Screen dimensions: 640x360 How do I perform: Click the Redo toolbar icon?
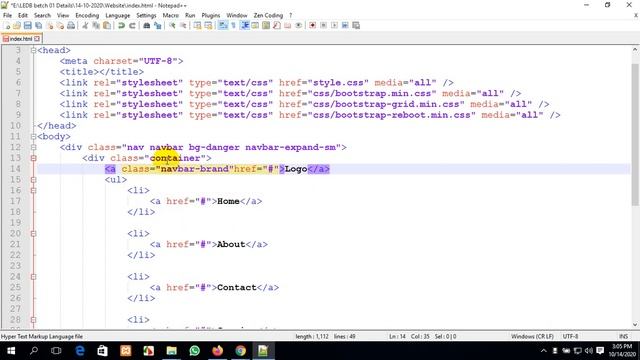pyautogui.click(x=132, y=26)
